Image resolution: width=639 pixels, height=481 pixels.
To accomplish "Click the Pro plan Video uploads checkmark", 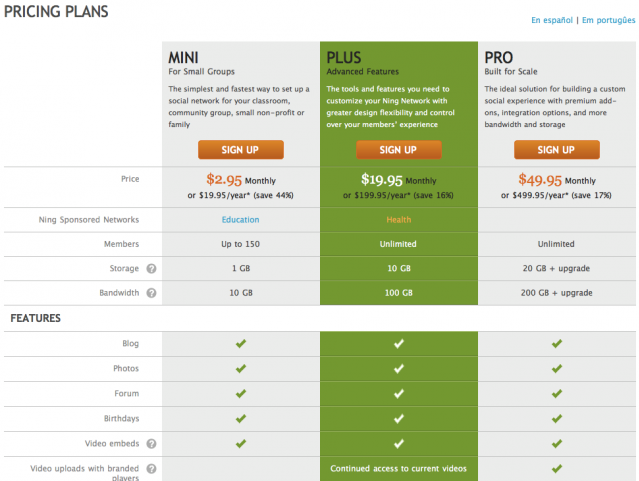I will tap(557, 469).
